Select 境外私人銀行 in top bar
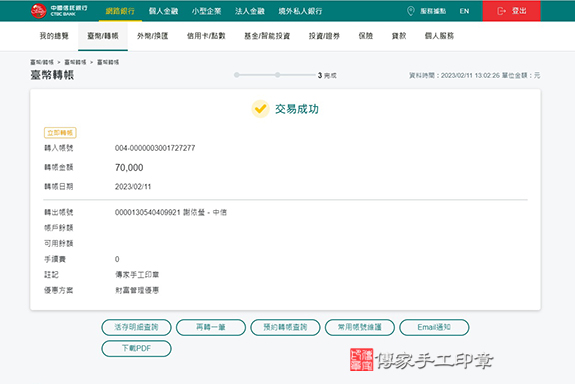 click(x=300, y=11)
